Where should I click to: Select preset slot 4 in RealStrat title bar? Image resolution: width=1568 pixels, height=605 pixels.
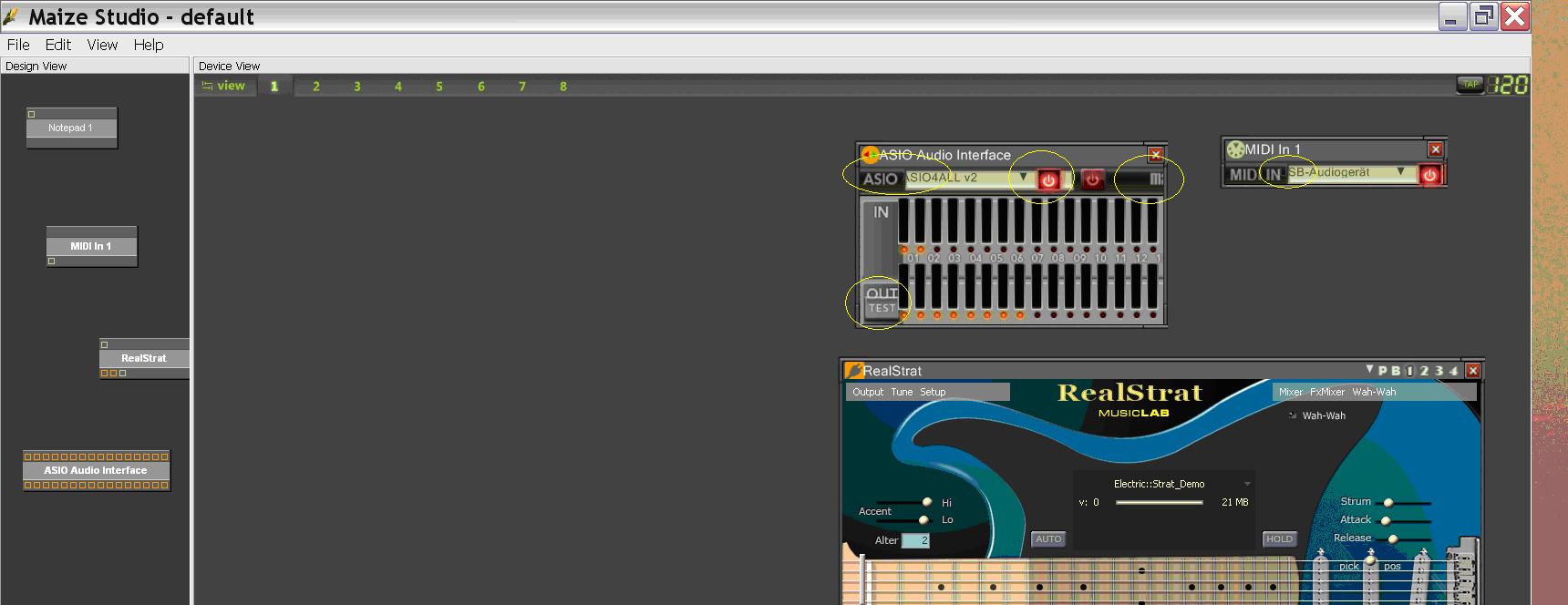click(1453, 371)
